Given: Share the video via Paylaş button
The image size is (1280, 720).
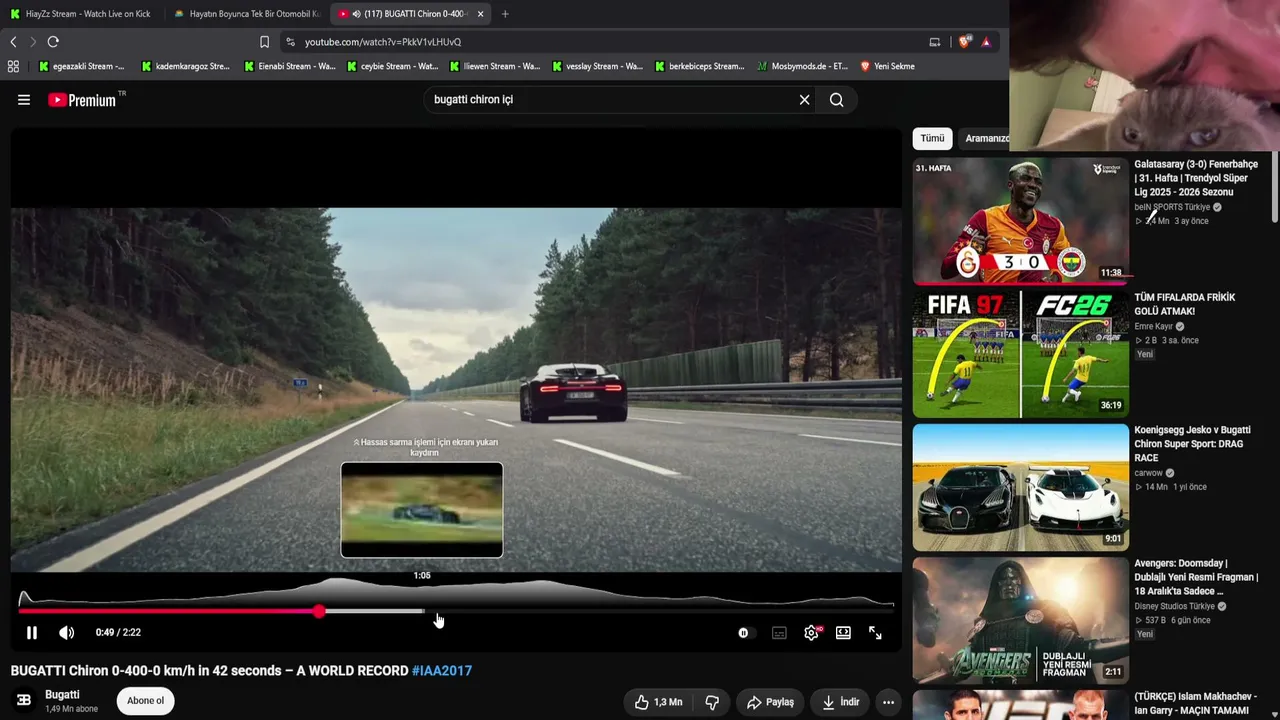Looking at the screenshot, I should tap(770, 702).
